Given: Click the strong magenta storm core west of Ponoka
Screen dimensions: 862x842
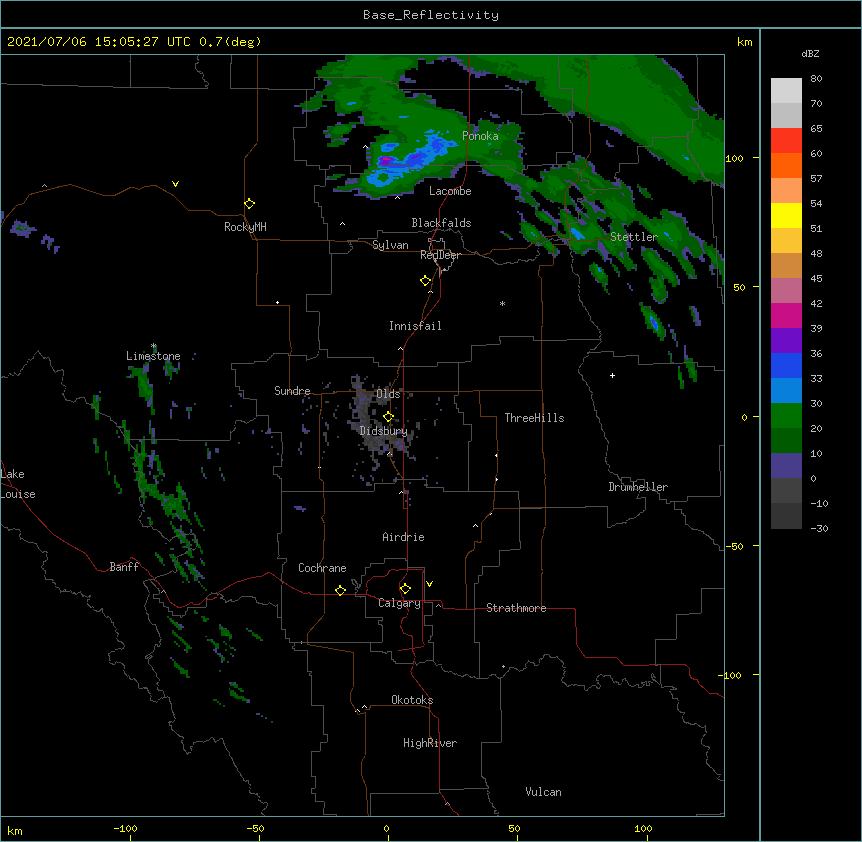Looking at the screenshot, I should 385,160.
